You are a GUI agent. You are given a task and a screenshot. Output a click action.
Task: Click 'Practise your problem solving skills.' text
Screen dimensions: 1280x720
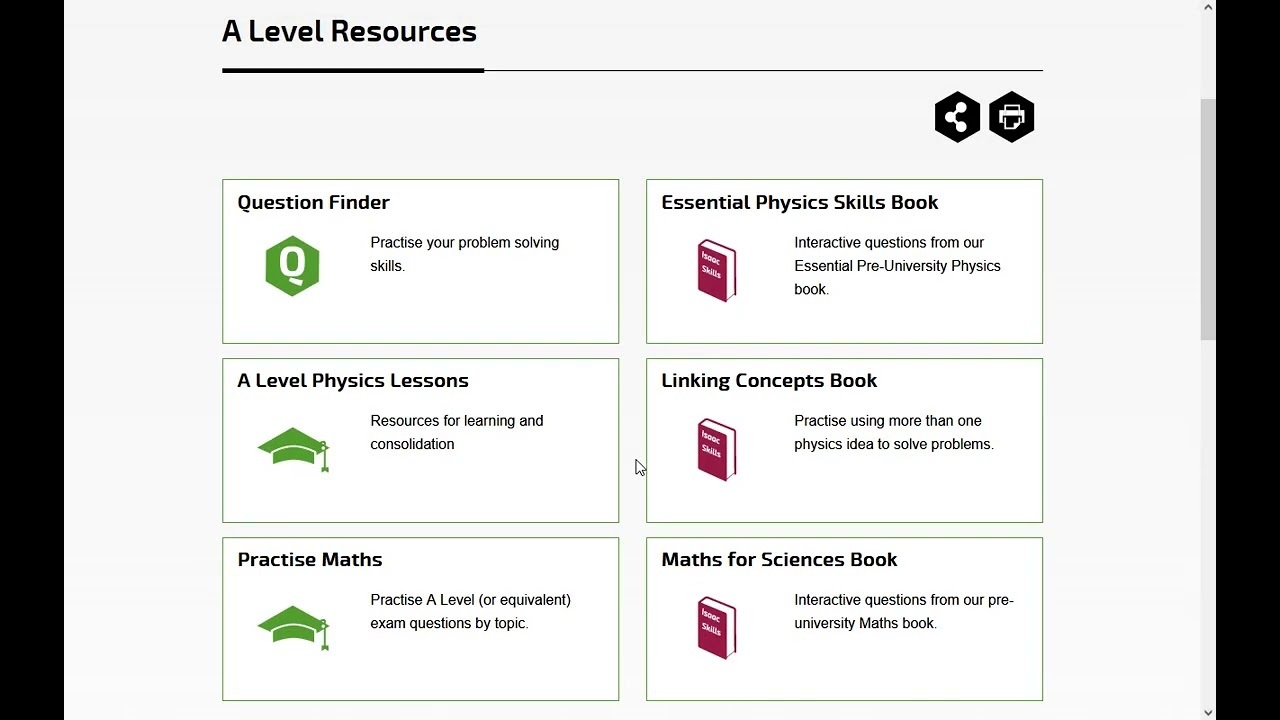(x=465, y=254)
